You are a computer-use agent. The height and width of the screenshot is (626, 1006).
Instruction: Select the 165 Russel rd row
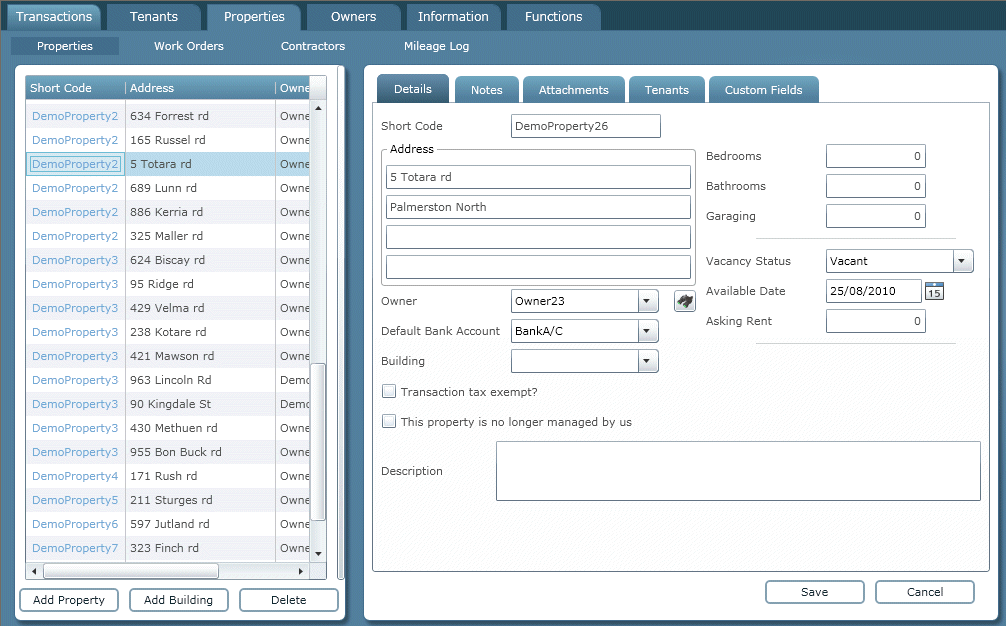(168, 140)
